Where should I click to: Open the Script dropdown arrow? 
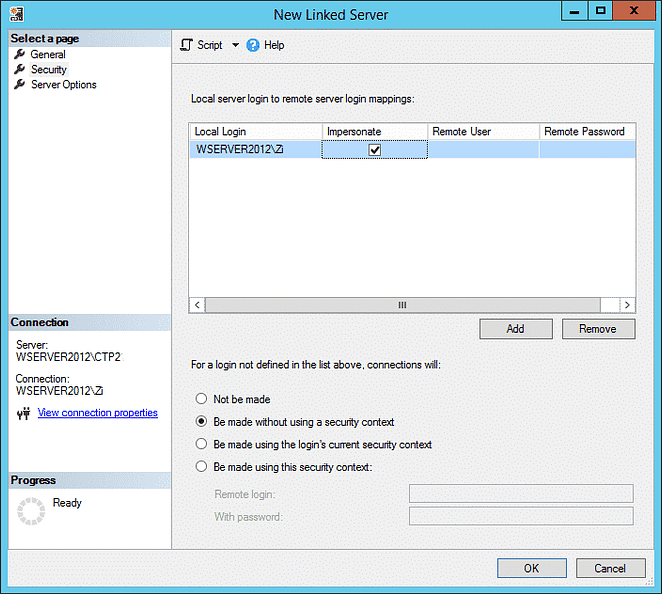pos(235,45)
